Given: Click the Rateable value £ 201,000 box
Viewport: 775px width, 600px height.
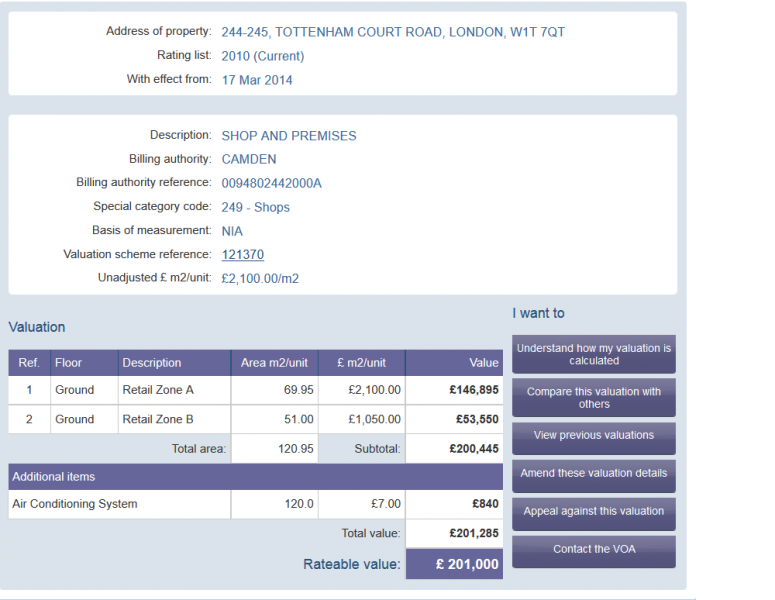Looking at the screenshot, I should tap(454, 564).
